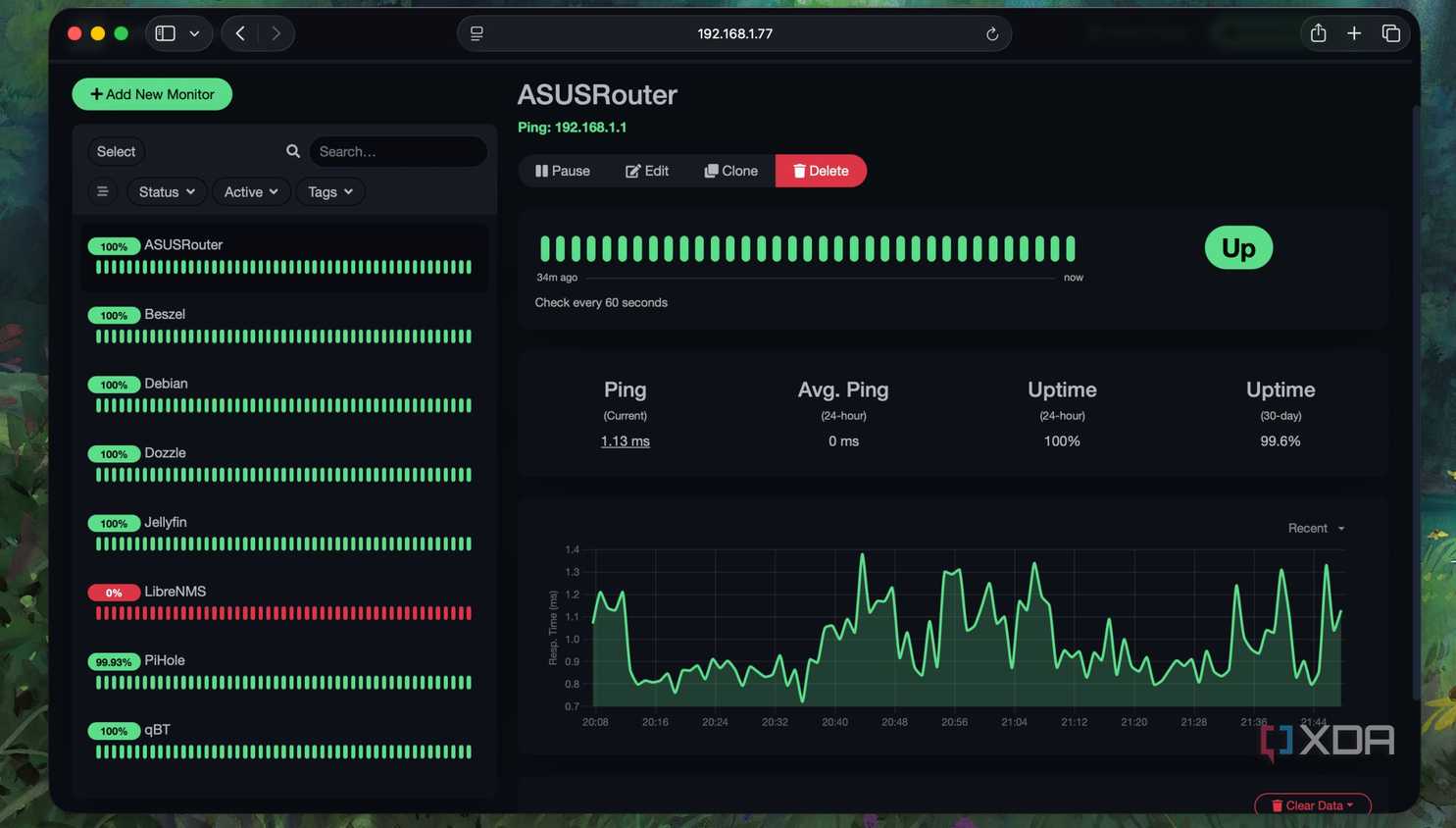The width and height of the screenshot is (1456, 828).
Task: Select the Debian monitor in list
Action: [284, 395]
